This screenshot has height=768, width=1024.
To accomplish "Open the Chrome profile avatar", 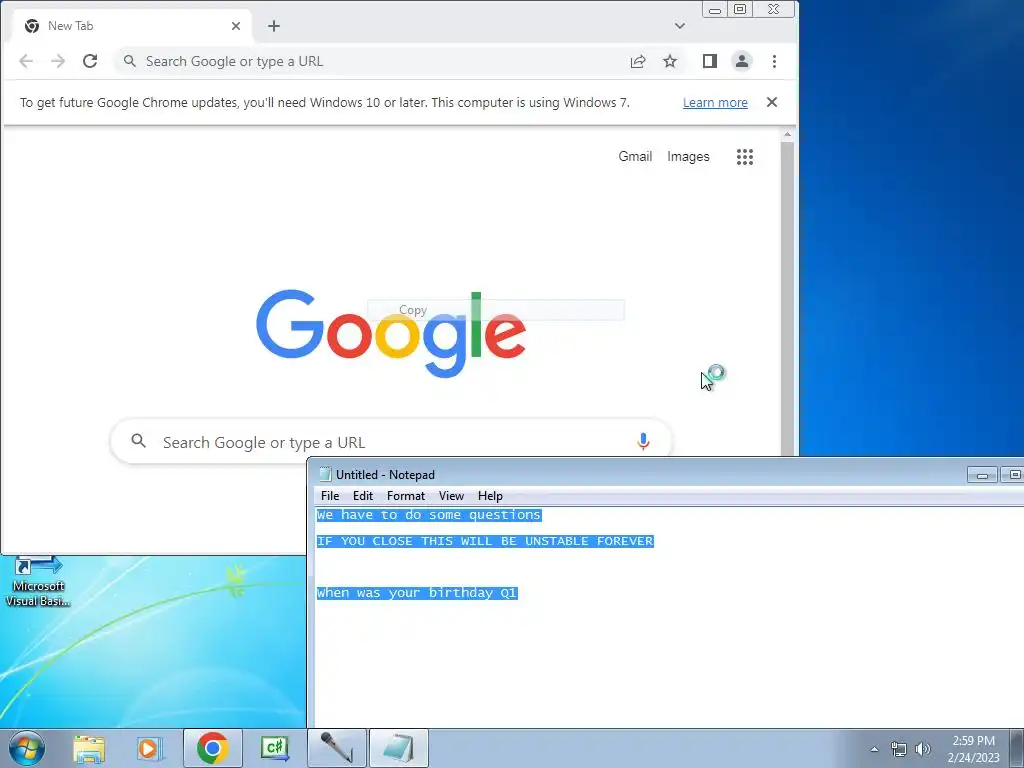I will point(742,61).
